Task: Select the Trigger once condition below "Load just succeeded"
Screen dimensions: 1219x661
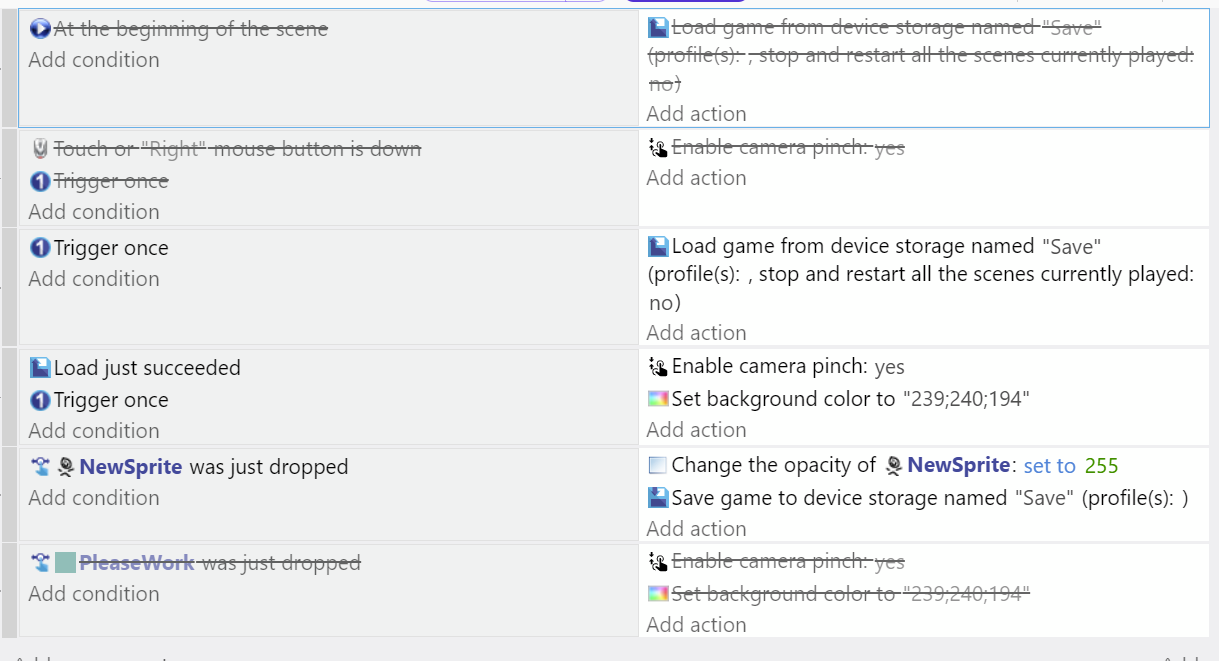Action: [111, 400]
